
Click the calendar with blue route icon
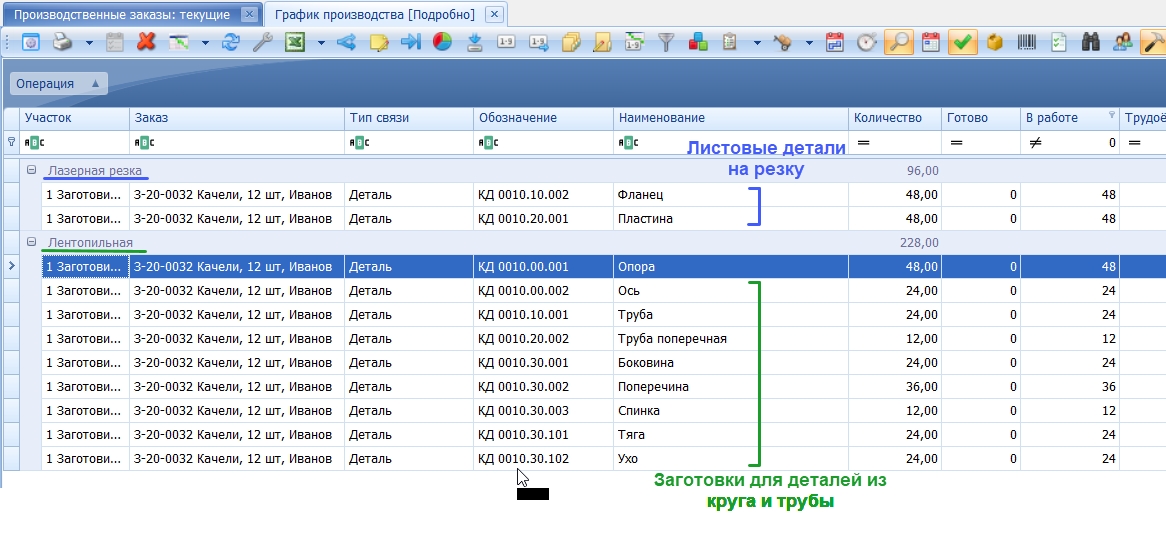834,43
